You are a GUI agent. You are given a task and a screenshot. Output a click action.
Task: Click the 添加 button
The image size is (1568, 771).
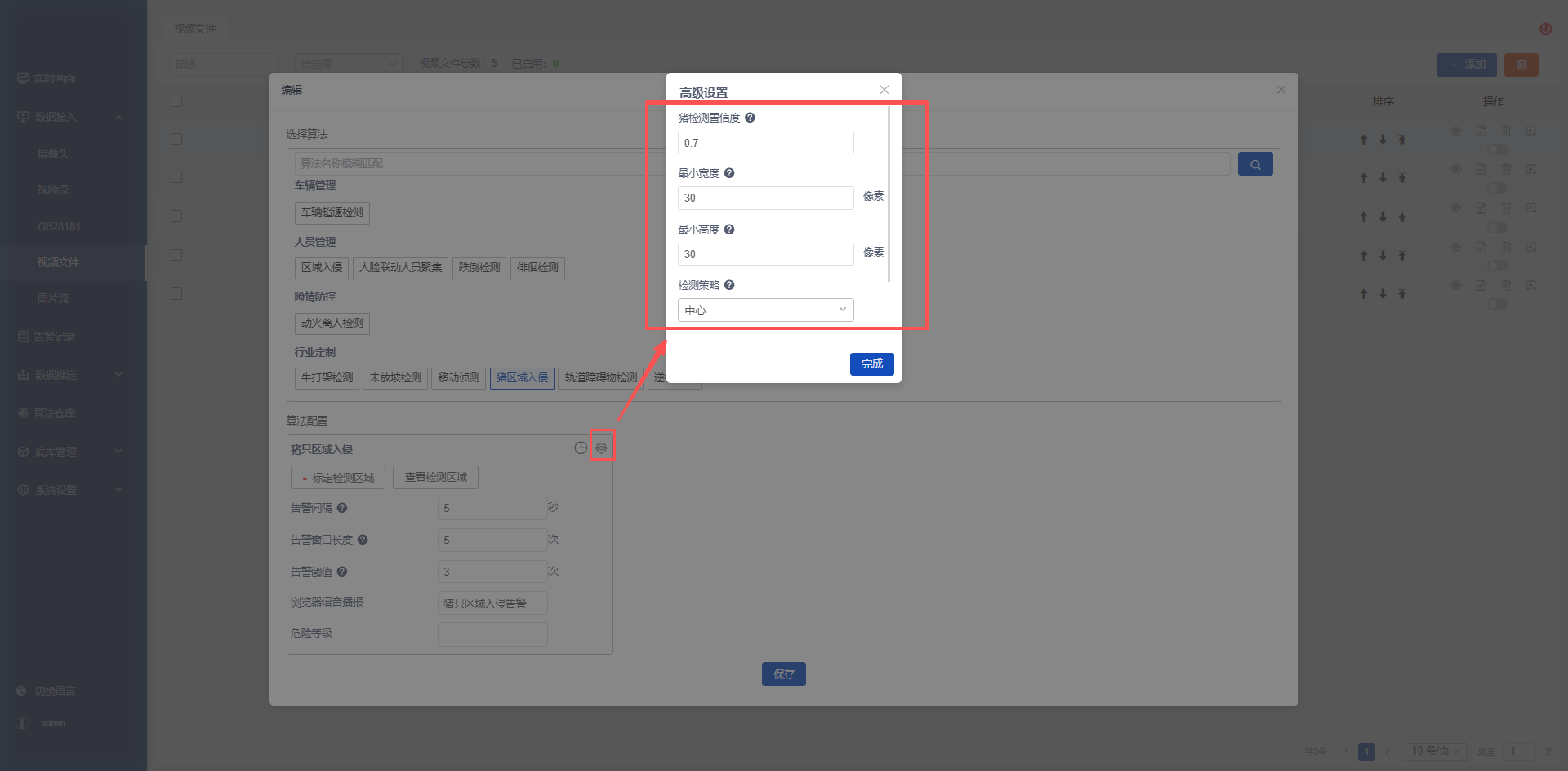pos(1467,65)
